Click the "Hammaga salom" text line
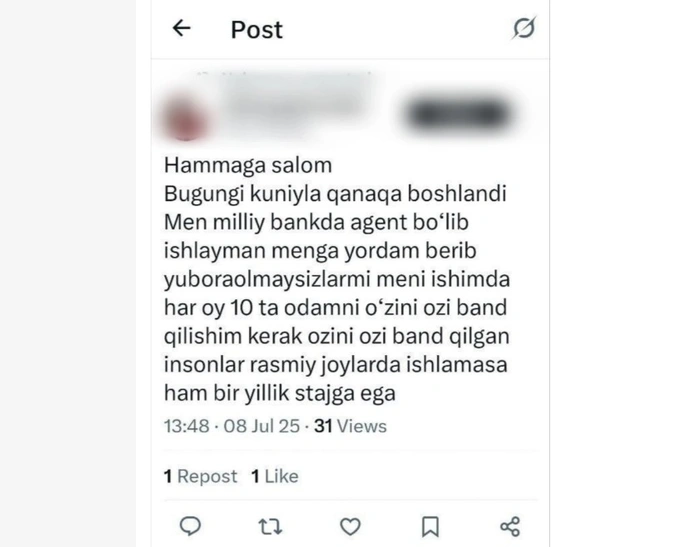 [x=248, y=165]
